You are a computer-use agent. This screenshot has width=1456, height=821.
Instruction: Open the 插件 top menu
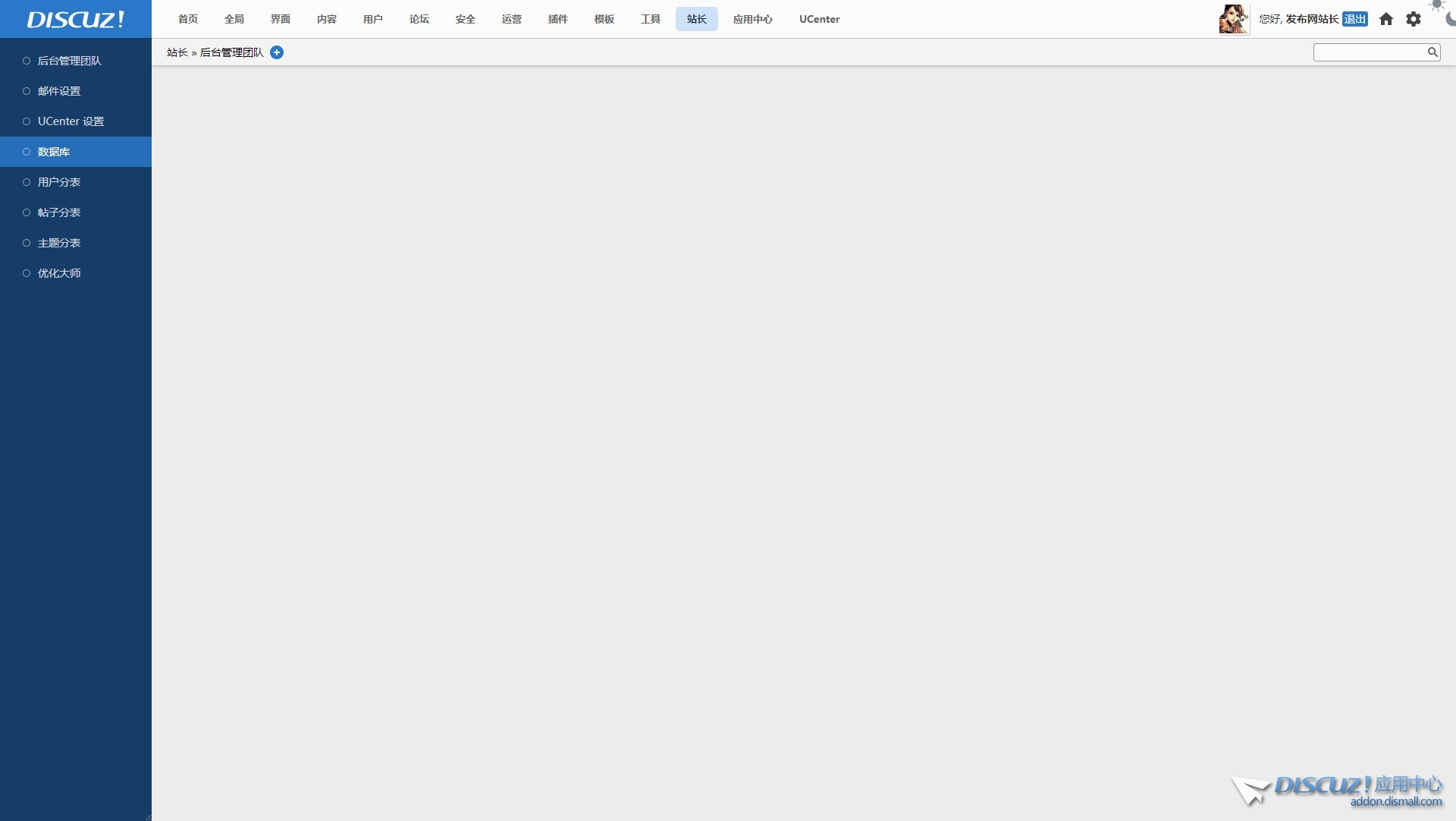click(x=557, y=19)
